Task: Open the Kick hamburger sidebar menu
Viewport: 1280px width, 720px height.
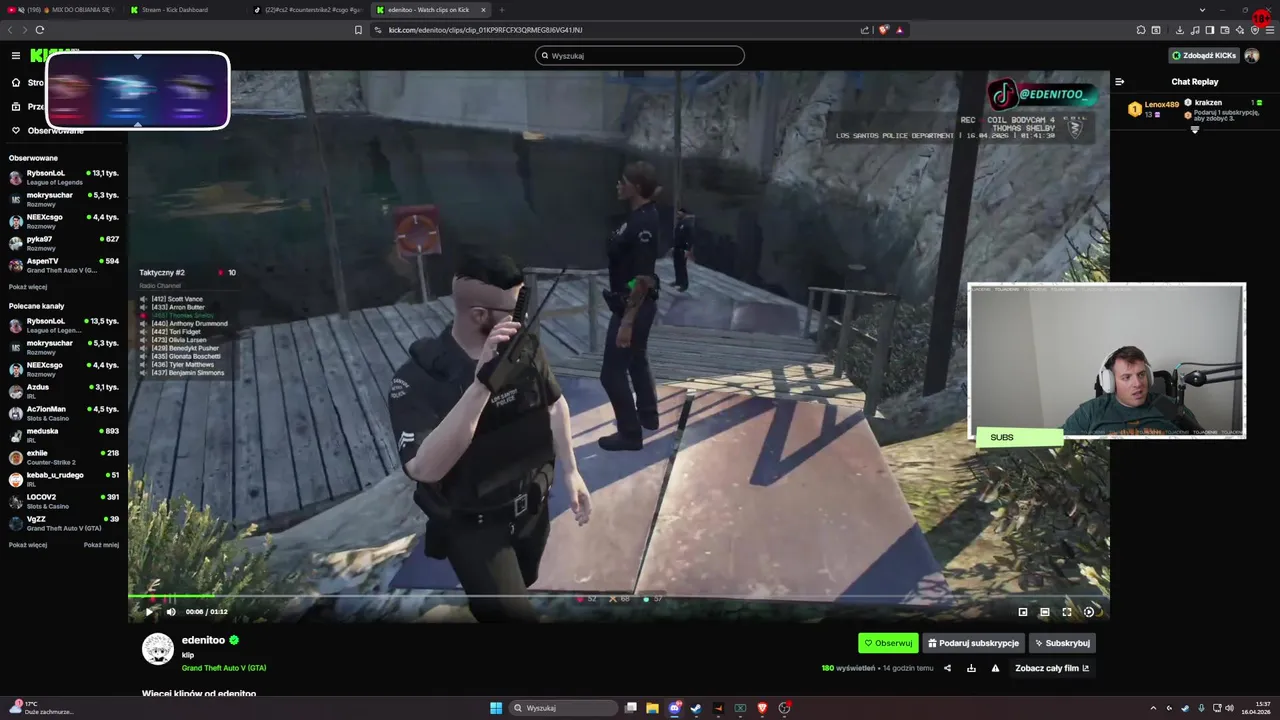Action: pyautogui.click(x=16, y=56)
